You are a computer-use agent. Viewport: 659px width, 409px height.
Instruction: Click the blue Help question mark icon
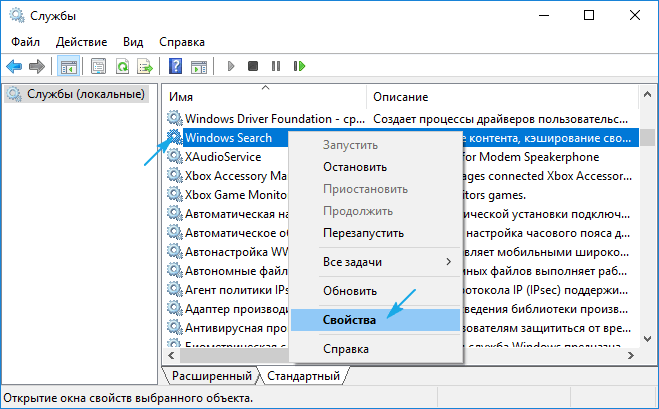click(x=175, y=67)
